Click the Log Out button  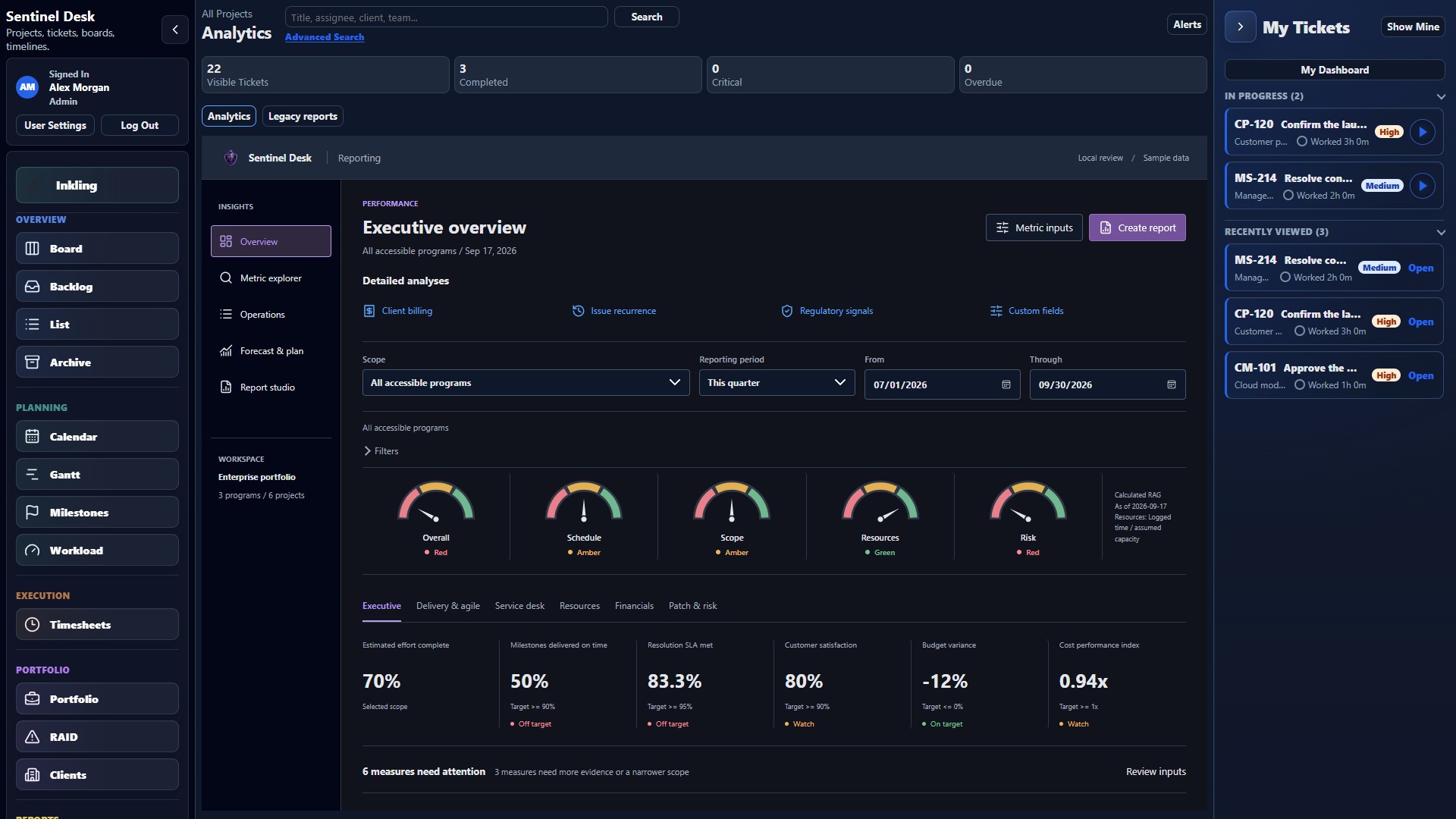tap(140, 125)
